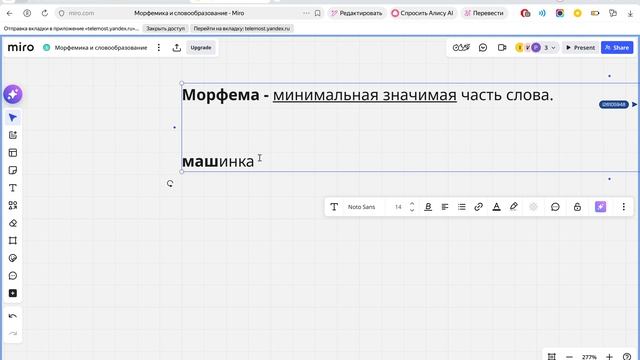
Task: Open the text alignment options
Action: (x=445, y=207)
